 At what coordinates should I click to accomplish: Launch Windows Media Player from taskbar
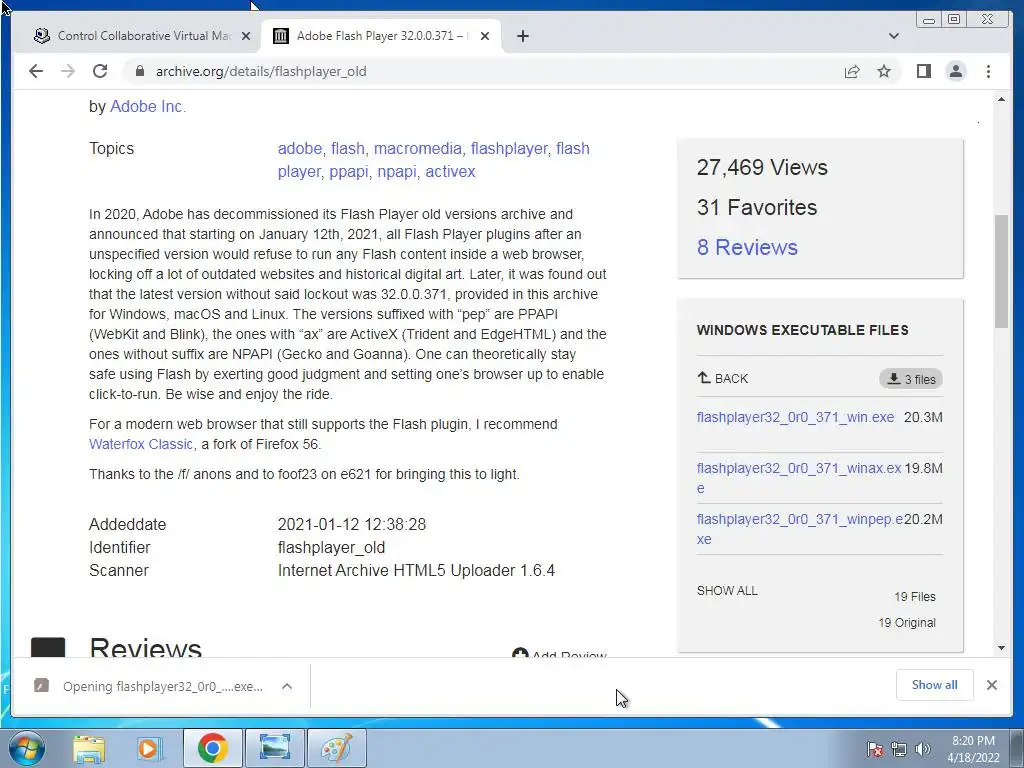pos(149,748)
